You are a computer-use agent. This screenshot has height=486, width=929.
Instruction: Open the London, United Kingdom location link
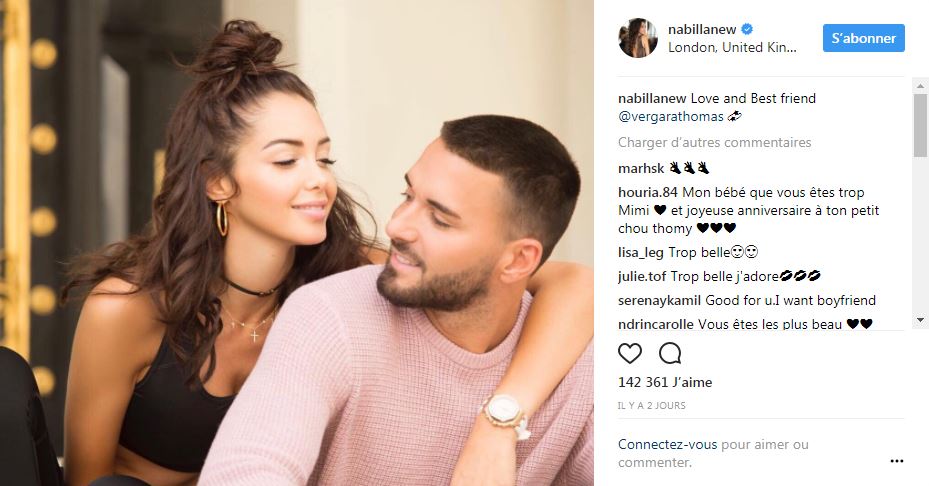(x=732, y=47)
